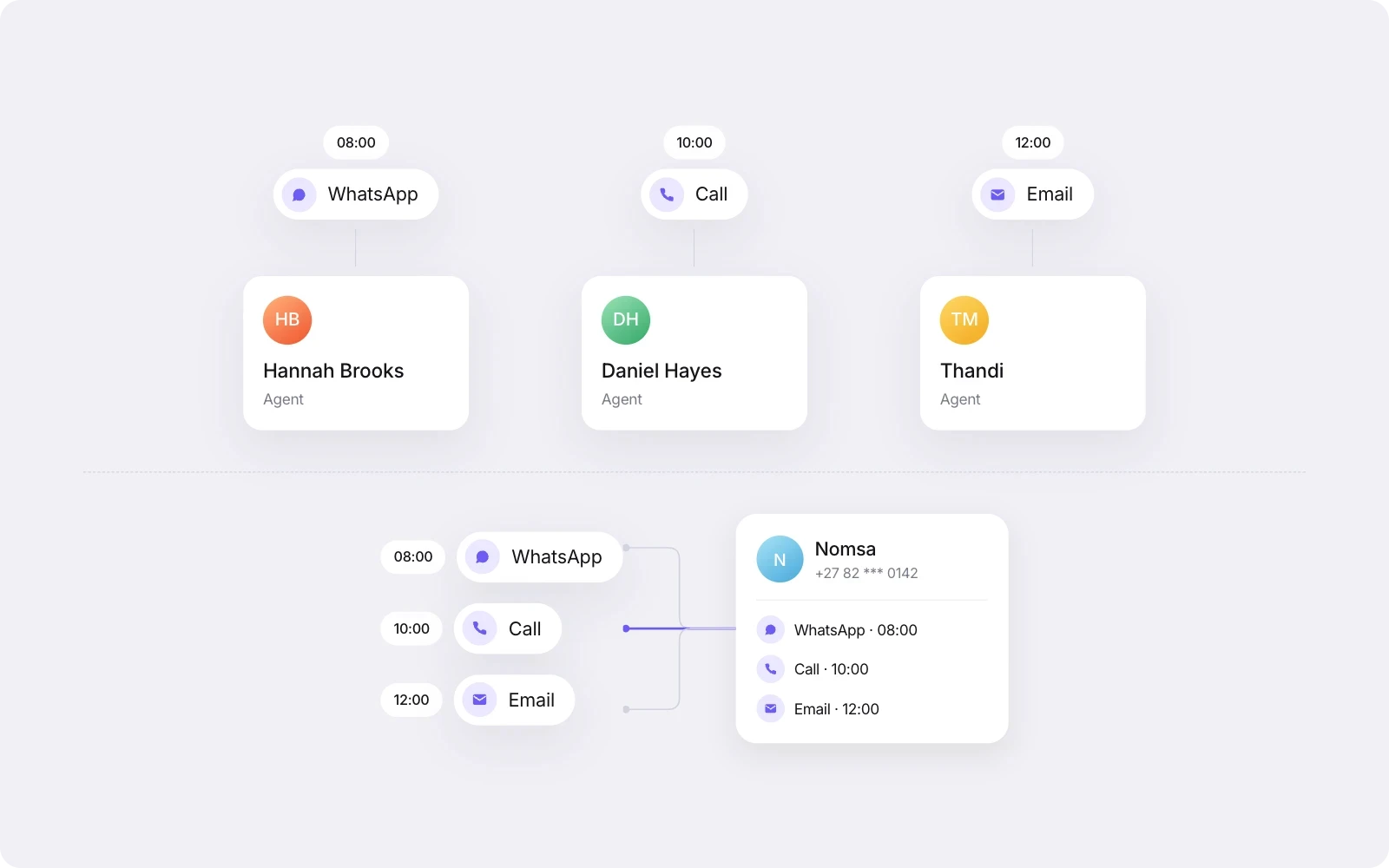Click the envelope icon in Nomsa's card
This screenshot has height=868, width=1389.
[x=770, y=708]
